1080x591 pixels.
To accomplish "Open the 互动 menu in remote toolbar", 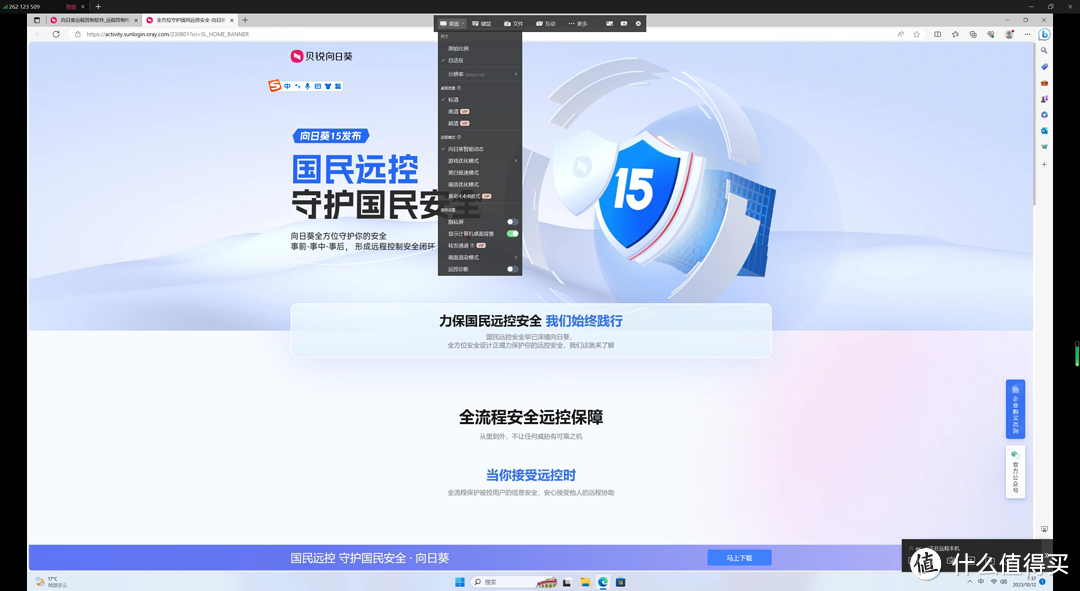I will click(546, 23).
